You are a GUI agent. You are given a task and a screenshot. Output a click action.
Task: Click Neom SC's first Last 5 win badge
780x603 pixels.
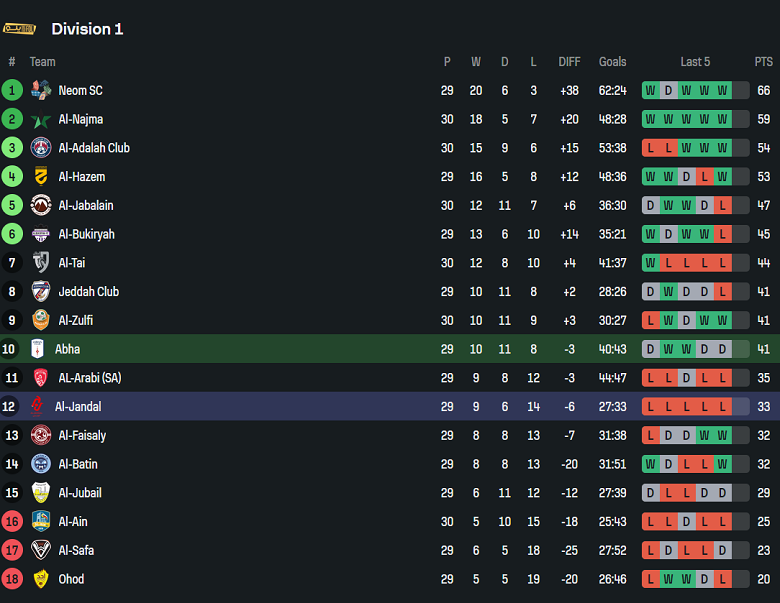[x=651, y=91]
